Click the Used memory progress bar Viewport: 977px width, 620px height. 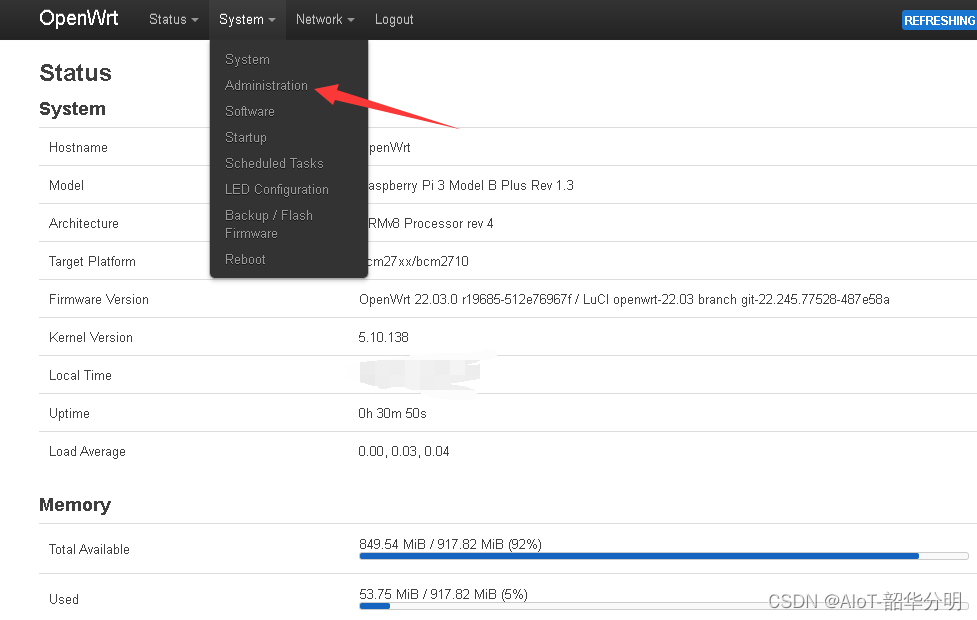pos(664,606)
